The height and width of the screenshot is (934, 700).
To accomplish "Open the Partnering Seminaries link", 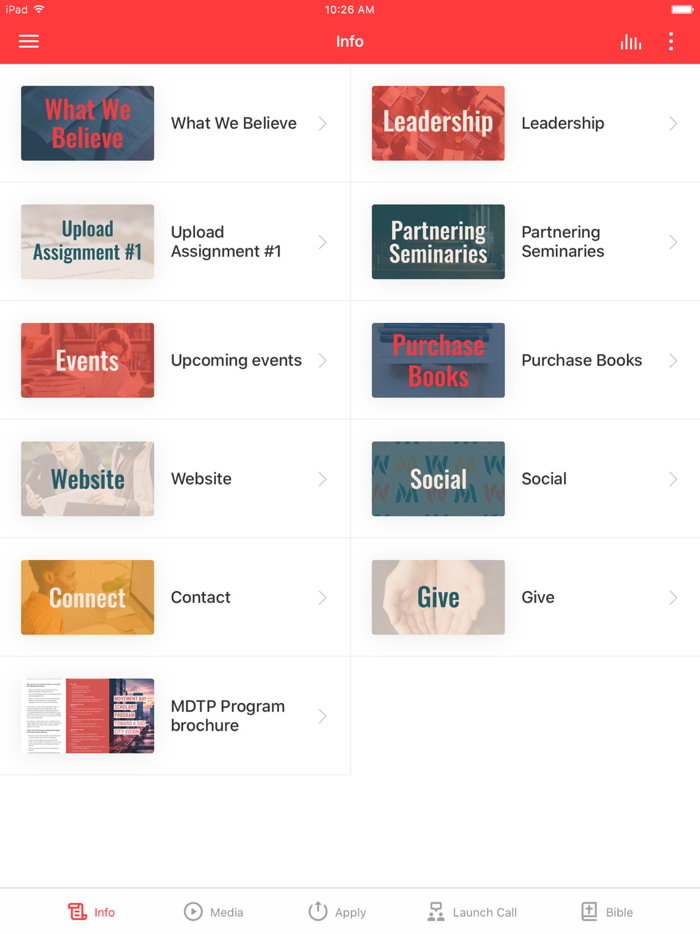I will [x=562, y=242].
